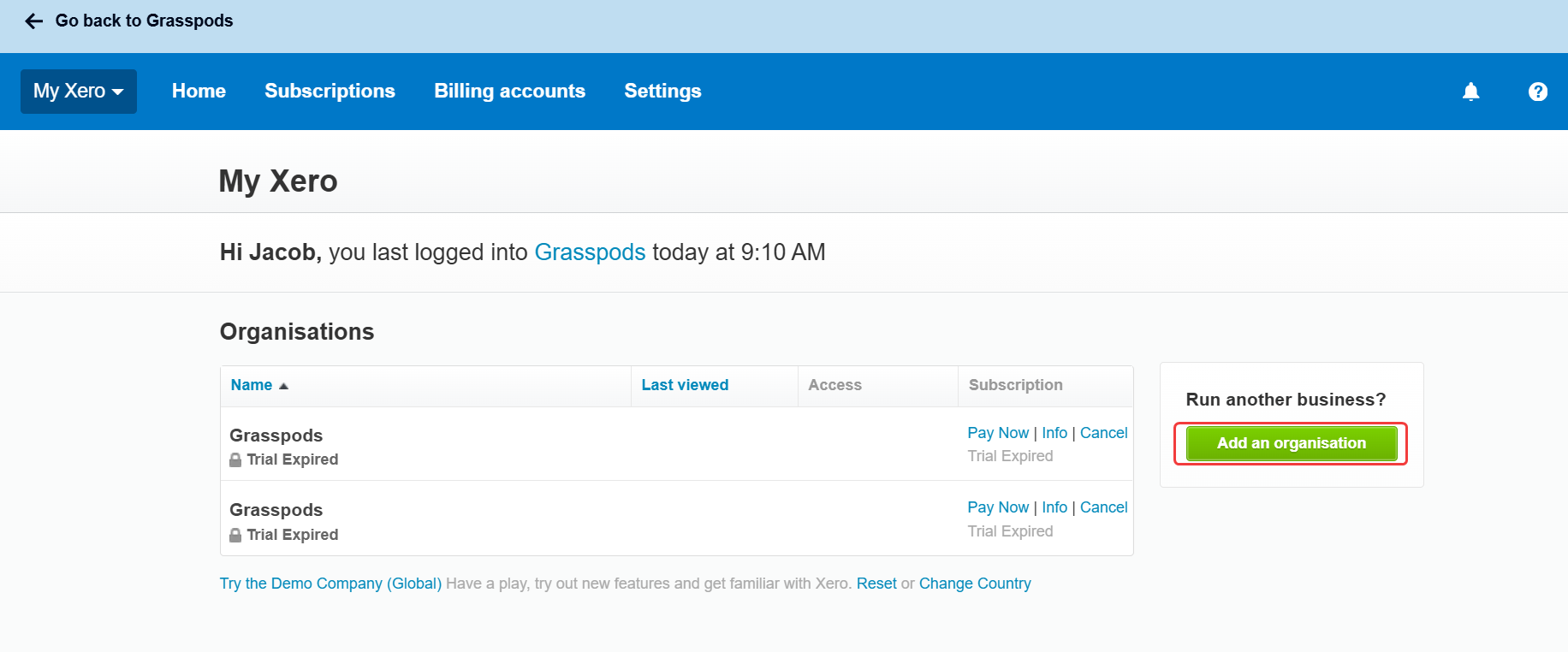Click the Reset link for demo company
1568x652 pixels.
point(876,584)
